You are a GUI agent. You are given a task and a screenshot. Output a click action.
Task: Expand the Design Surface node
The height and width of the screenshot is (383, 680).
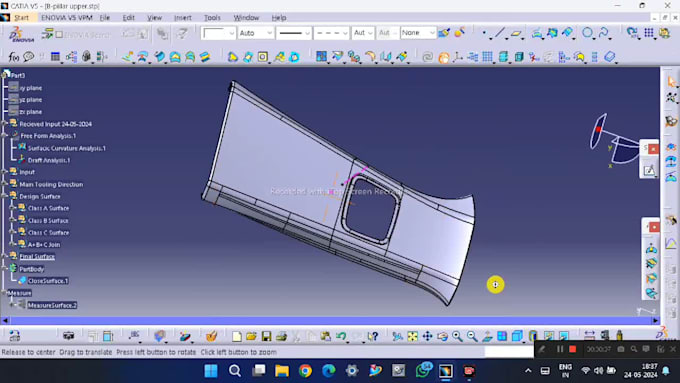(5, 196)
